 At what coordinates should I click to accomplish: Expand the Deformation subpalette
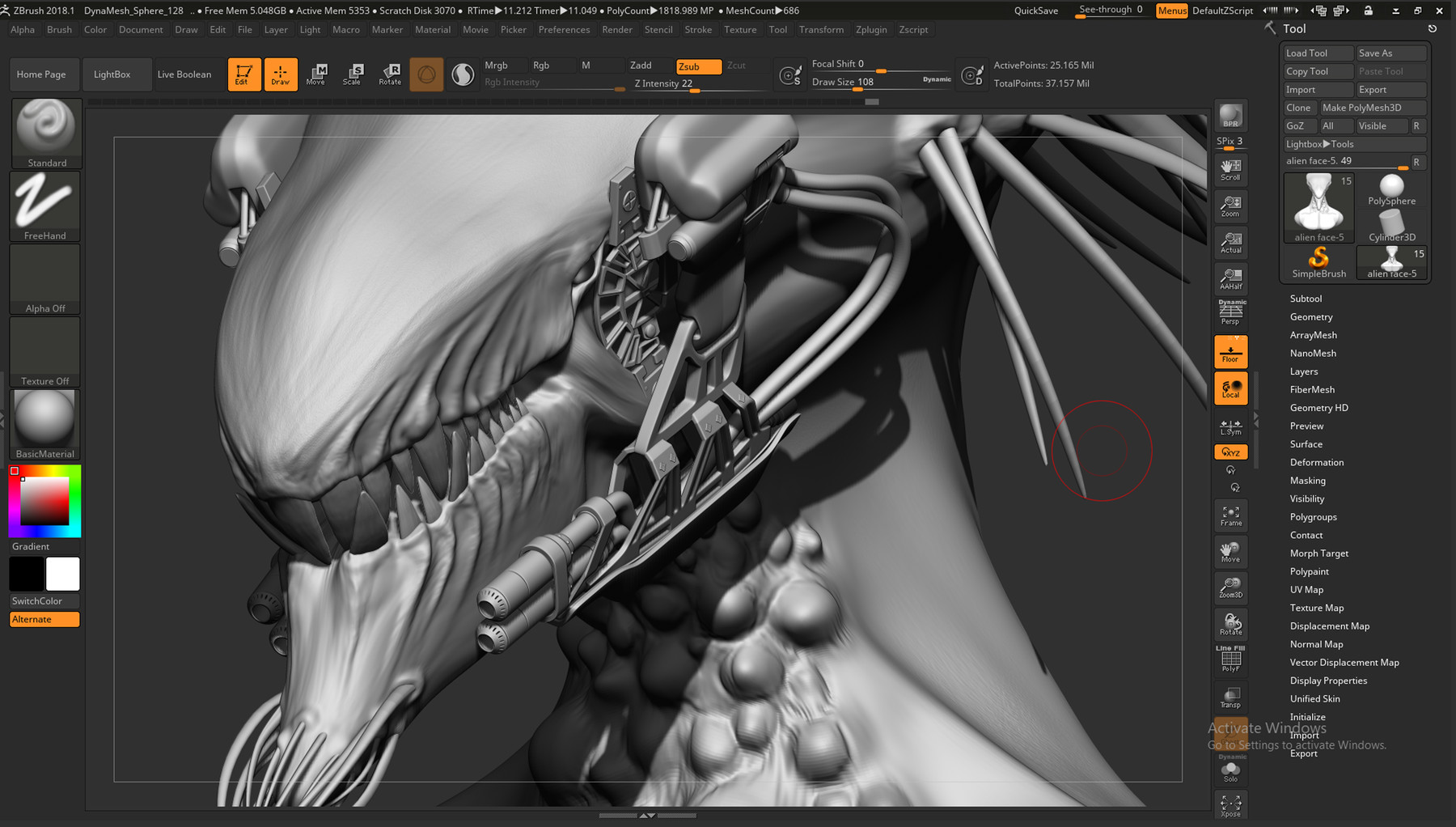(x=1316, y=462)
